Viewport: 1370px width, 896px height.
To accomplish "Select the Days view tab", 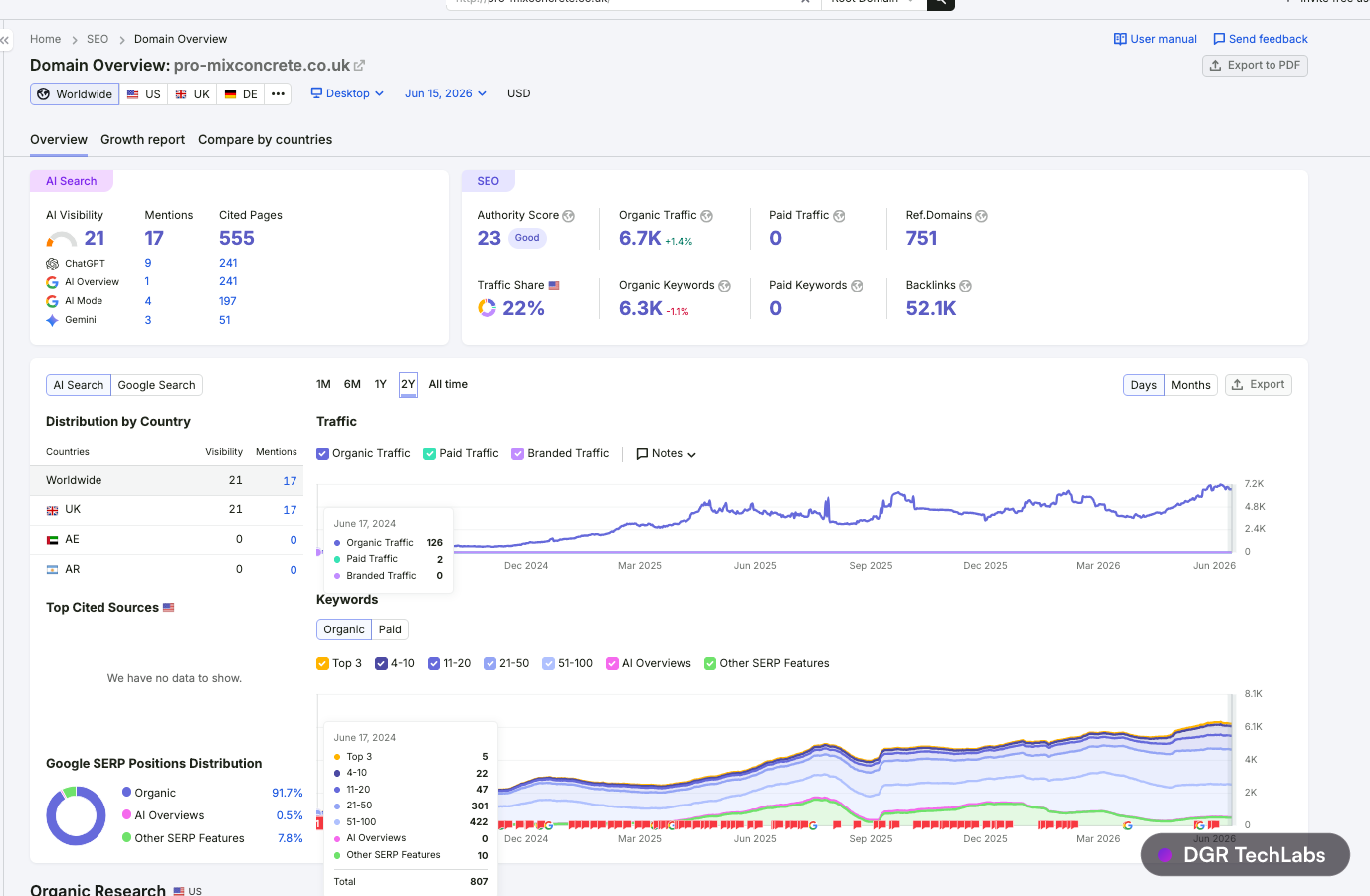I will click(1143, 385).
